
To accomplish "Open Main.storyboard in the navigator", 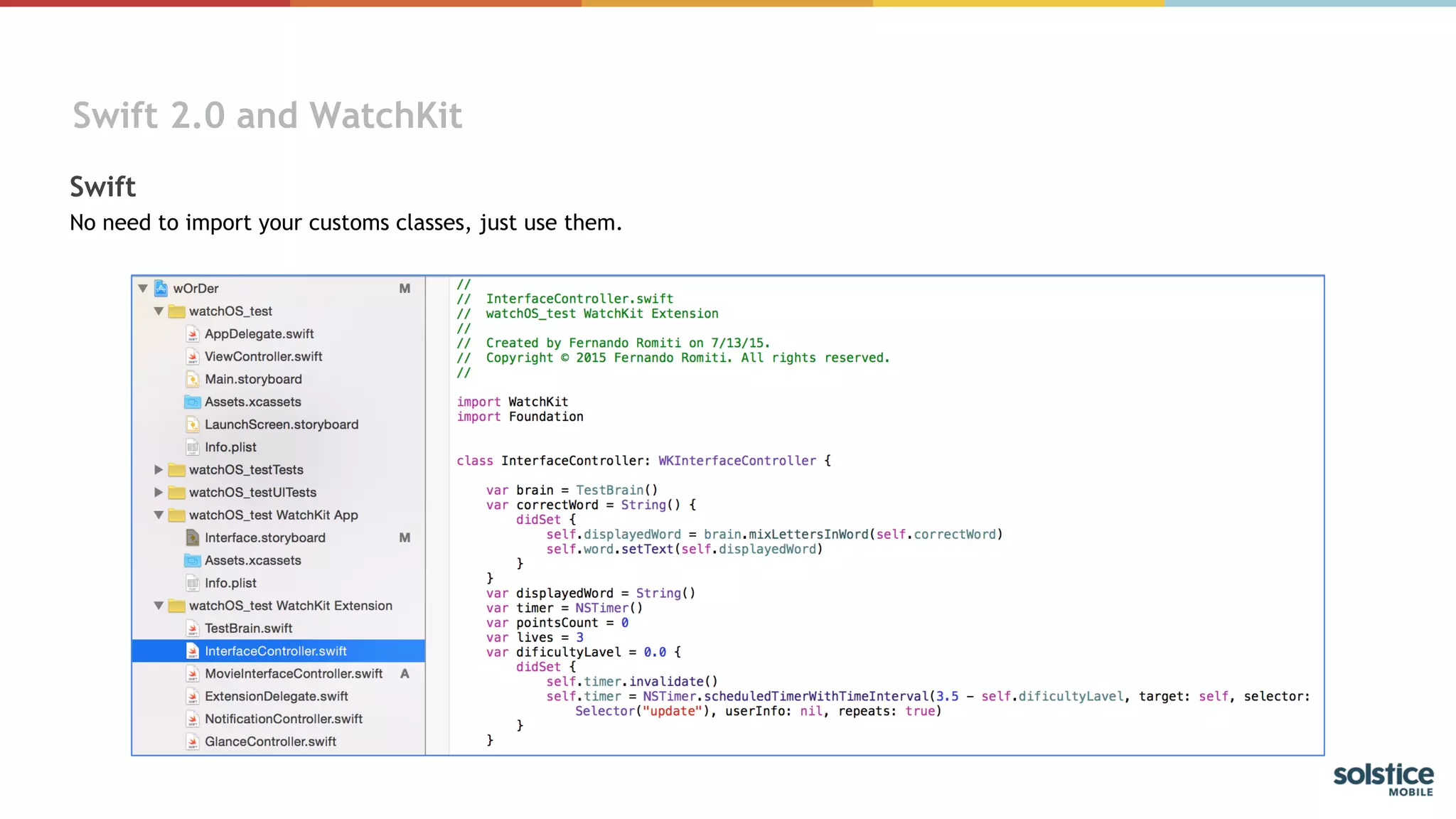I will coord(254,380).
